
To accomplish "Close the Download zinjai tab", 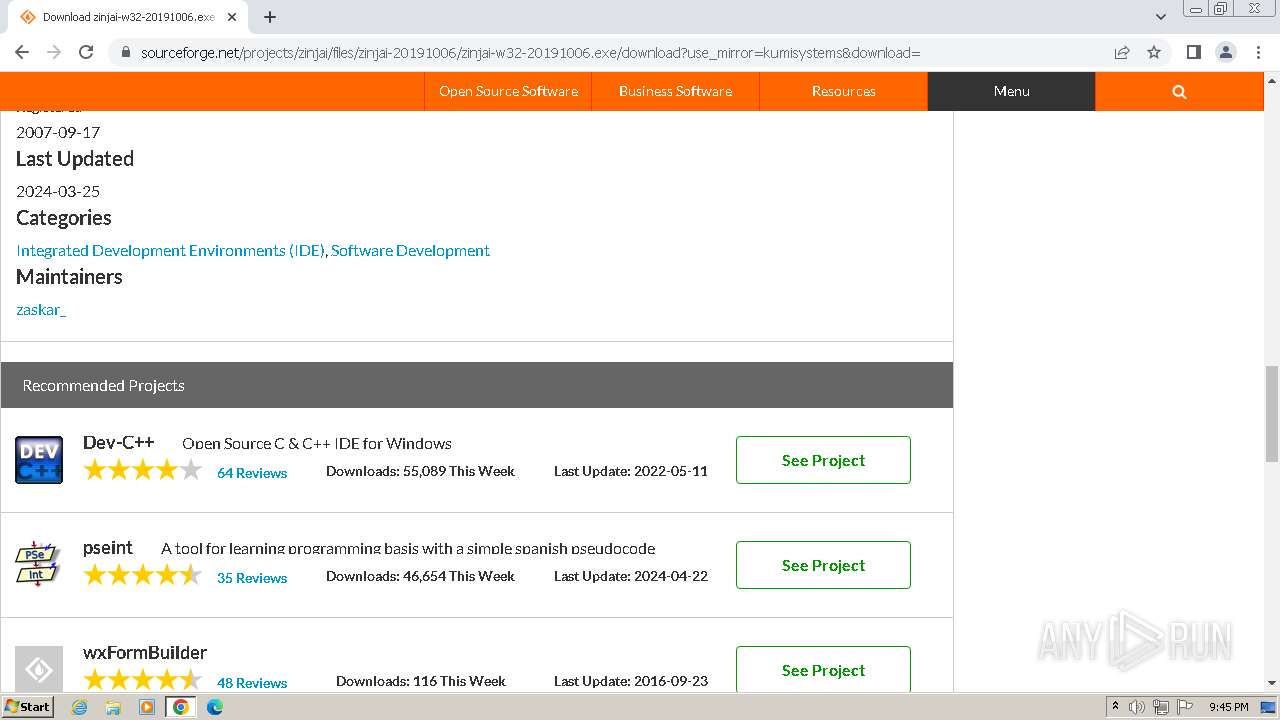I will pyautogui.click(x=232, y=17).
